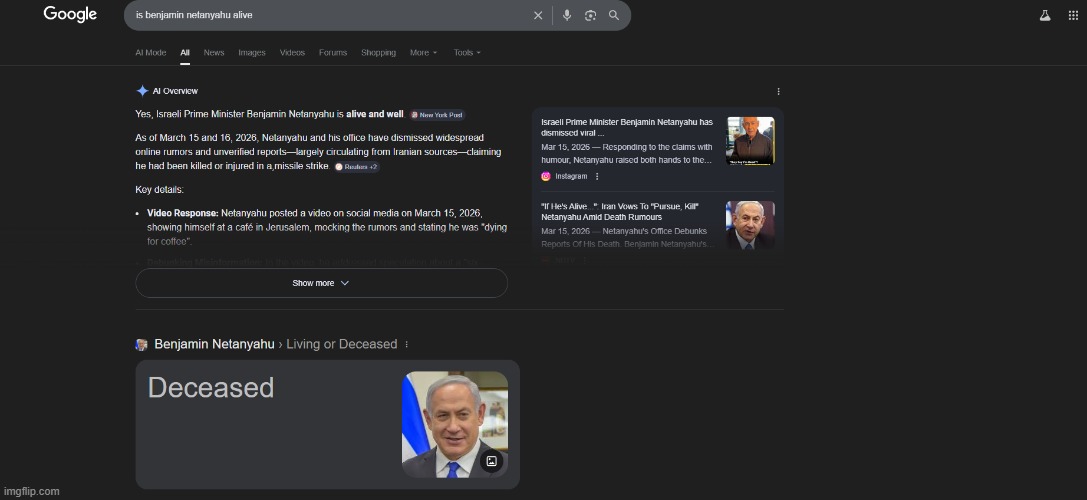Open AI Overview three-dot options menu
Viewport: 1087px width, 500px height.
coord(778,91)
